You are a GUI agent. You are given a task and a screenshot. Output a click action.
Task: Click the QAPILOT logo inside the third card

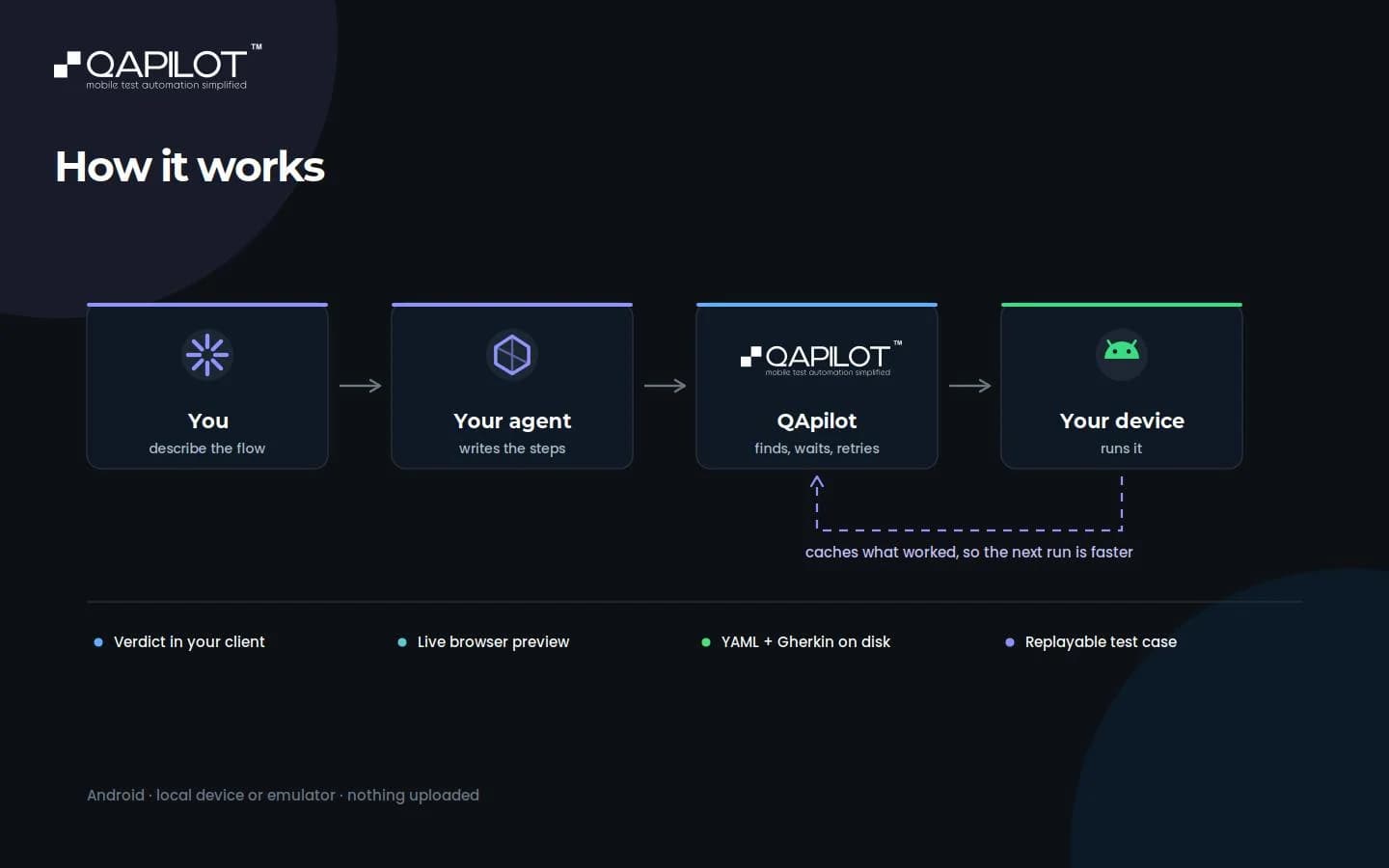point(821,358)
